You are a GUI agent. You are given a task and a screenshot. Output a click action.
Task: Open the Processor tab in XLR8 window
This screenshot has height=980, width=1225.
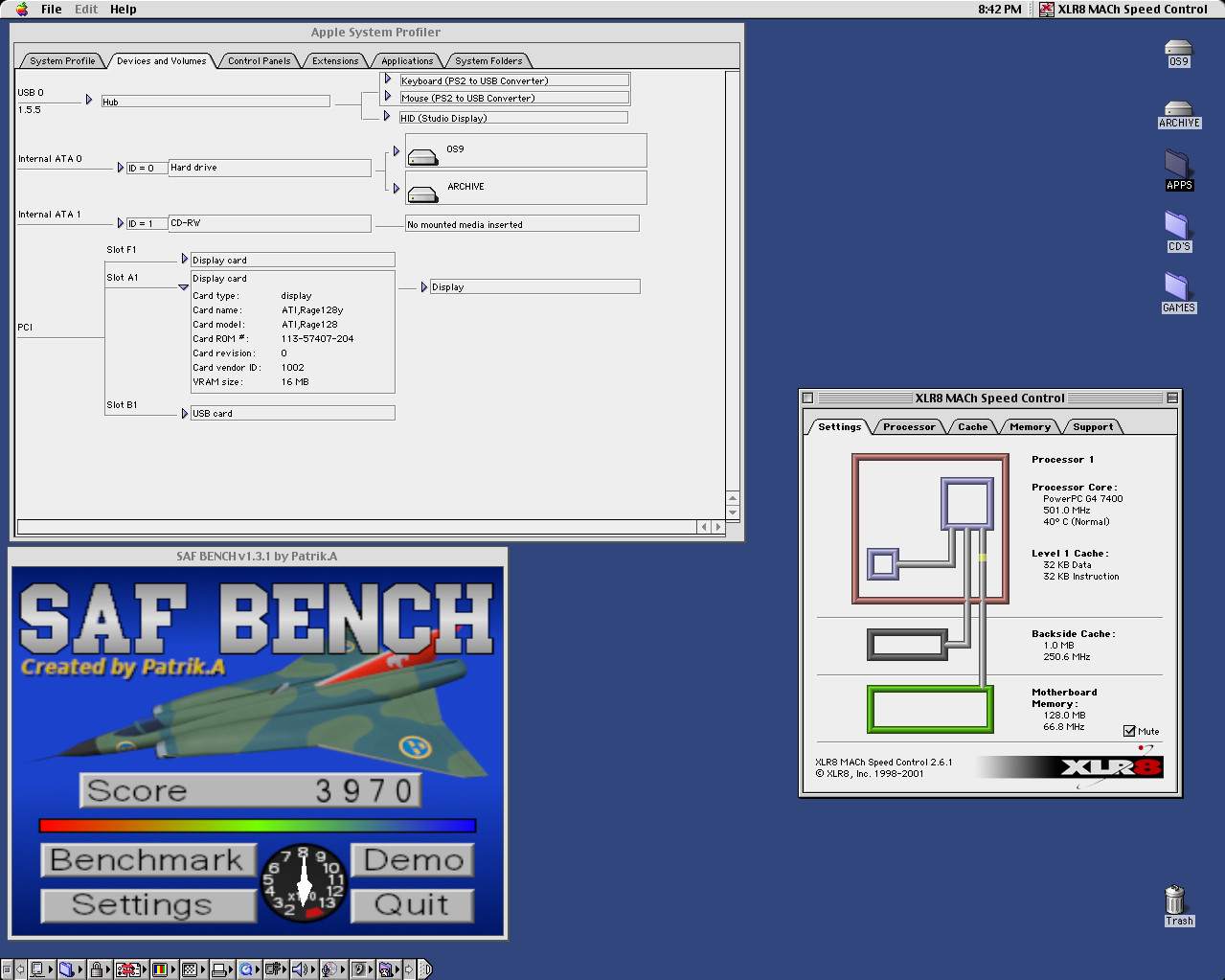coord(909,427)
